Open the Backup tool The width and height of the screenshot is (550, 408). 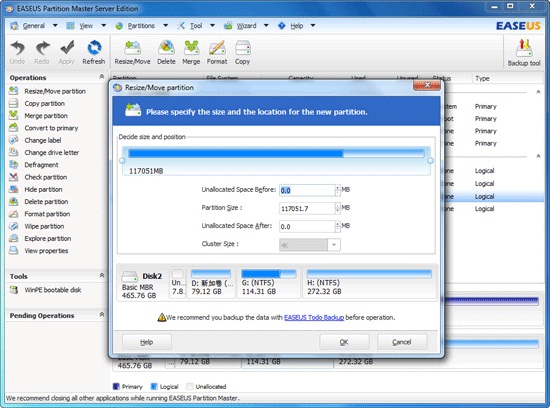click(524, 53)
